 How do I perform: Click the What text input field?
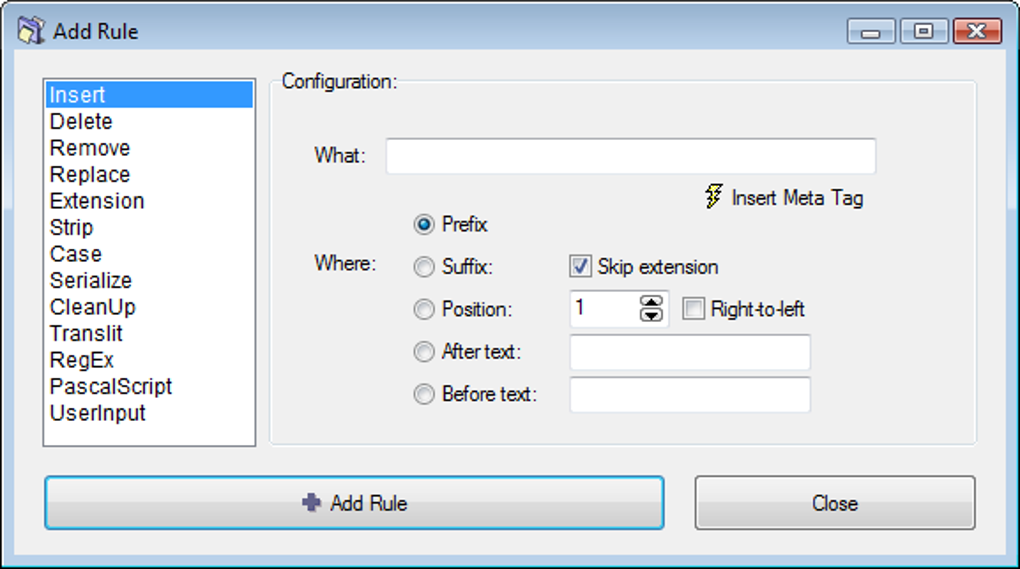coord(630,157)
